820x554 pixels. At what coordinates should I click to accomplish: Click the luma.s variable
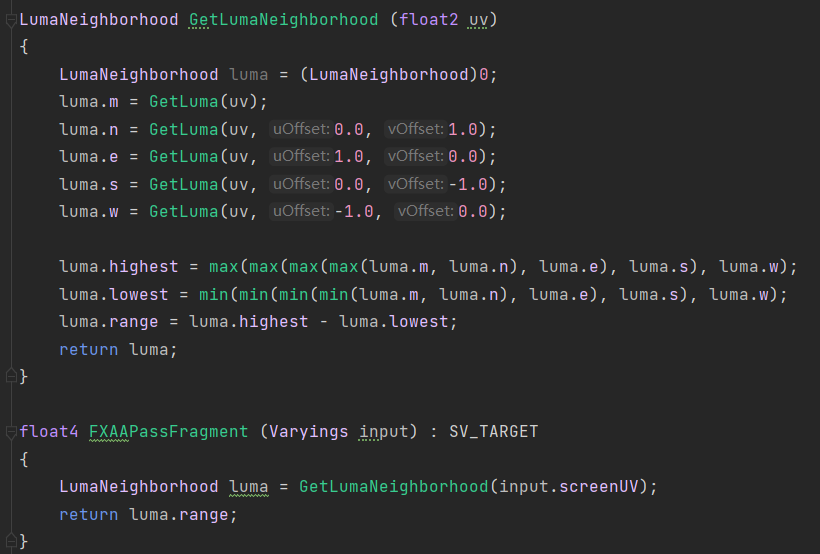(x=88, y=184)
